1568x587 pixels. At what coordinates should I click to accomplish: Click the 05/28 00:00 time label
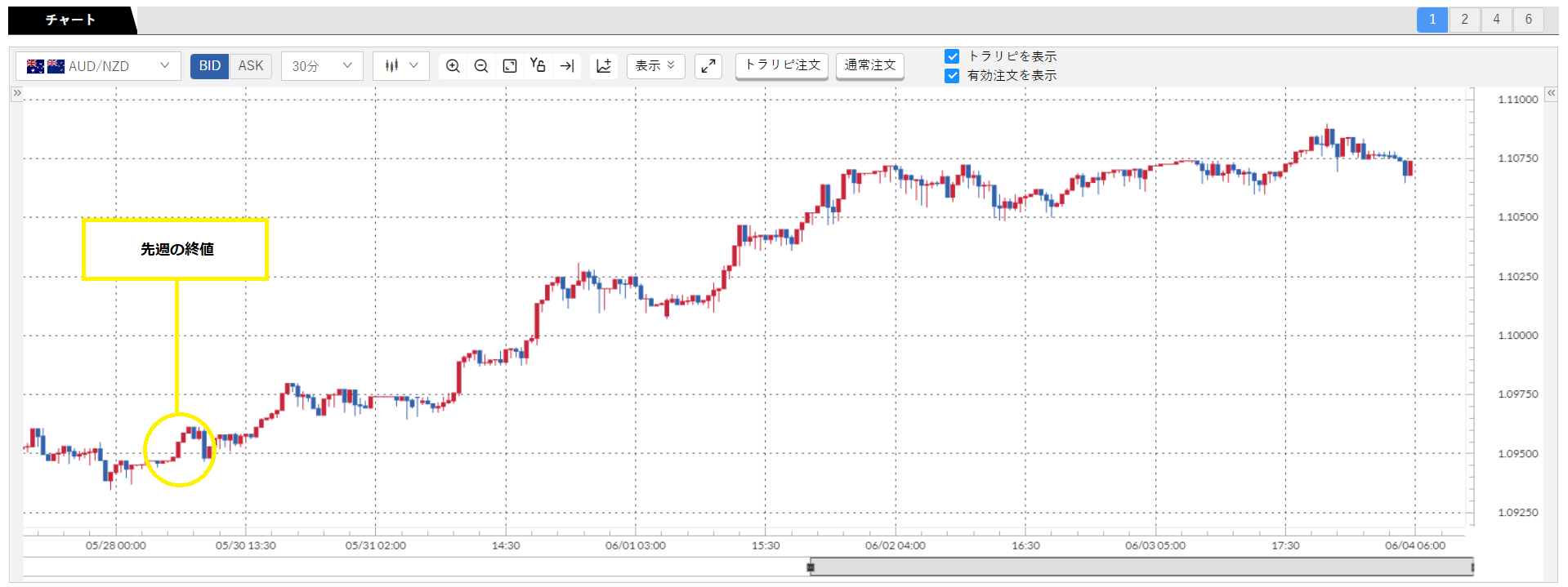click(x=116, y=545)
